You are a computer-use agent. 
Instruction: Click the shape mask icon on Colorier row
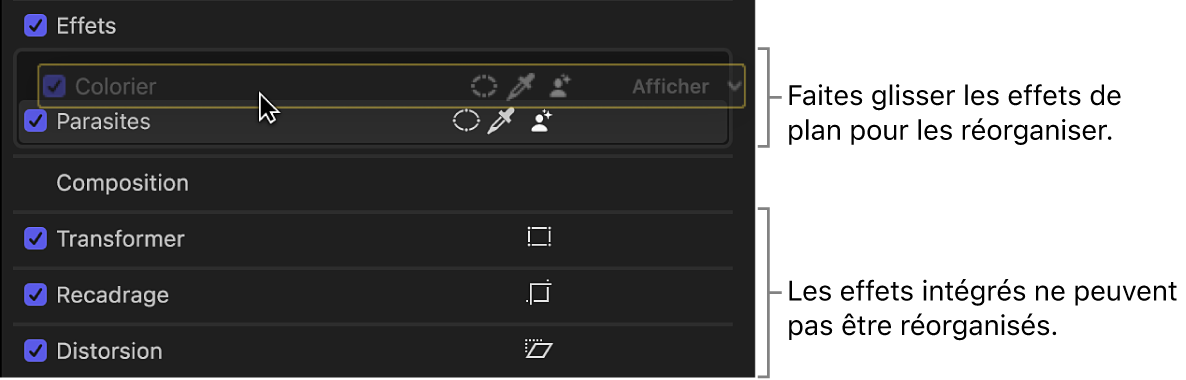(484, 87)
